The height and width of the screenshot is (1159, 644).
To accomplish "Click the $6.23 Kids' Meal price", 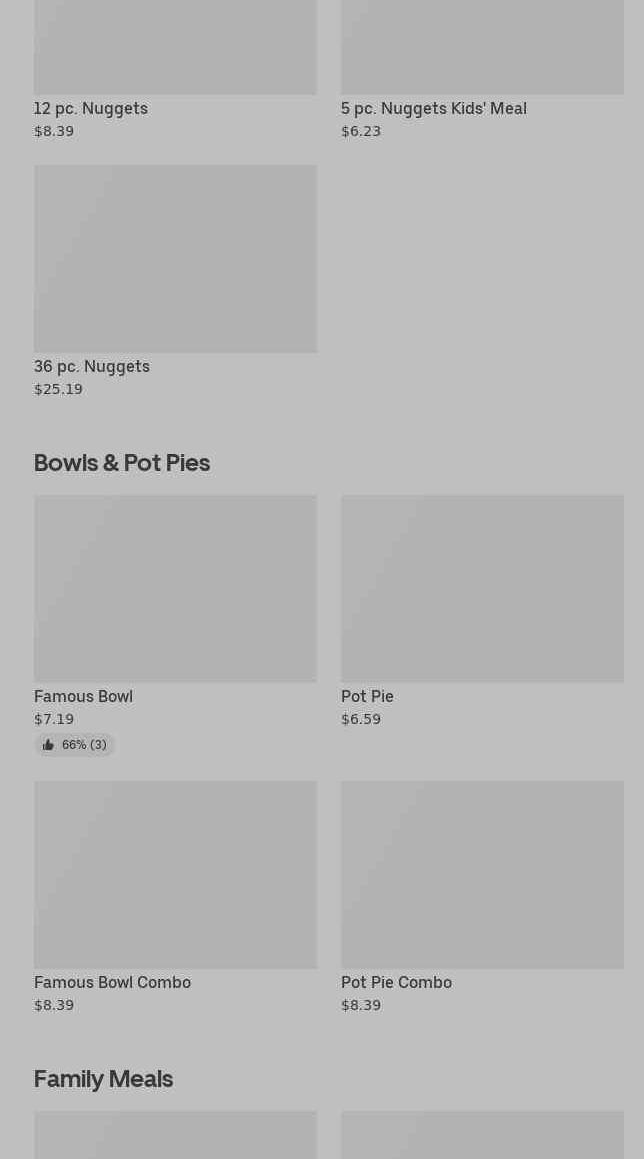I will [361, 131].
